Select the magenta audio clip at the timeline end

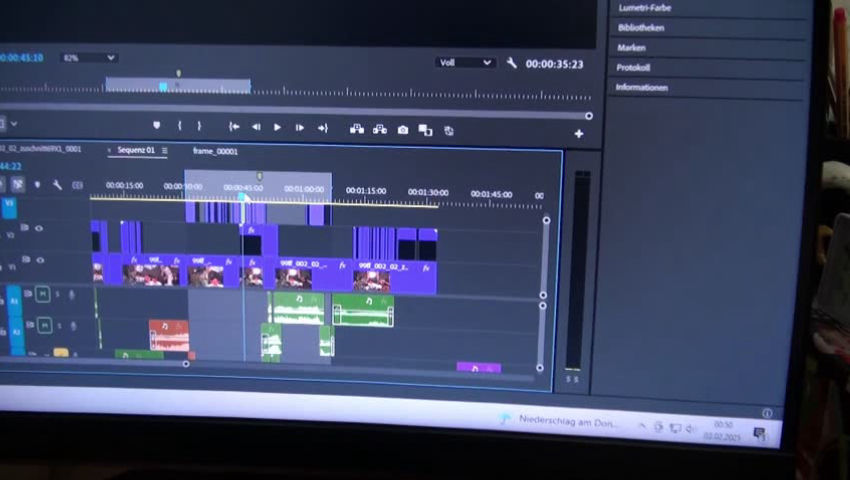[479, 368]
